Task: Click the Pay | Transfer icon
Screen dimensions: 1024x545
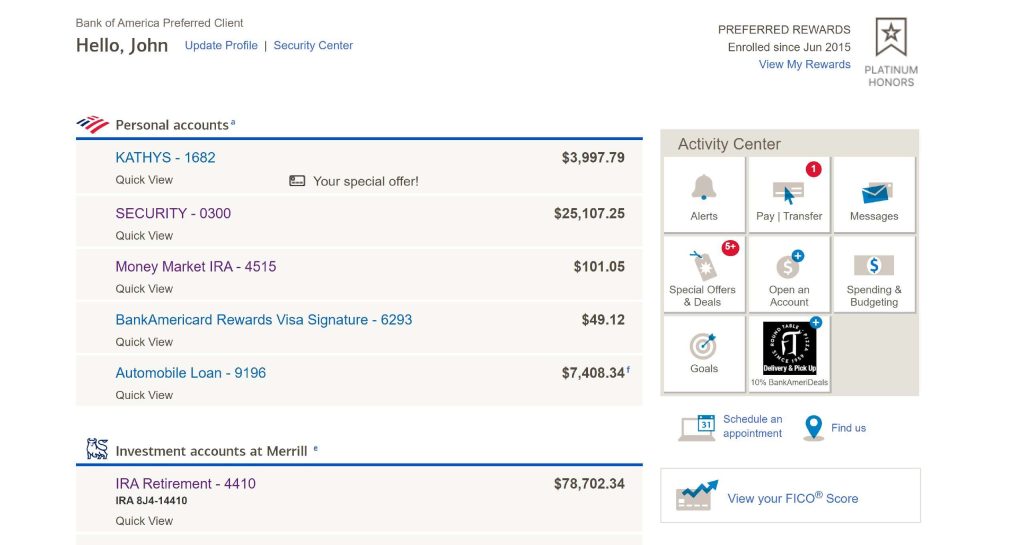Action: pos(789,191)
